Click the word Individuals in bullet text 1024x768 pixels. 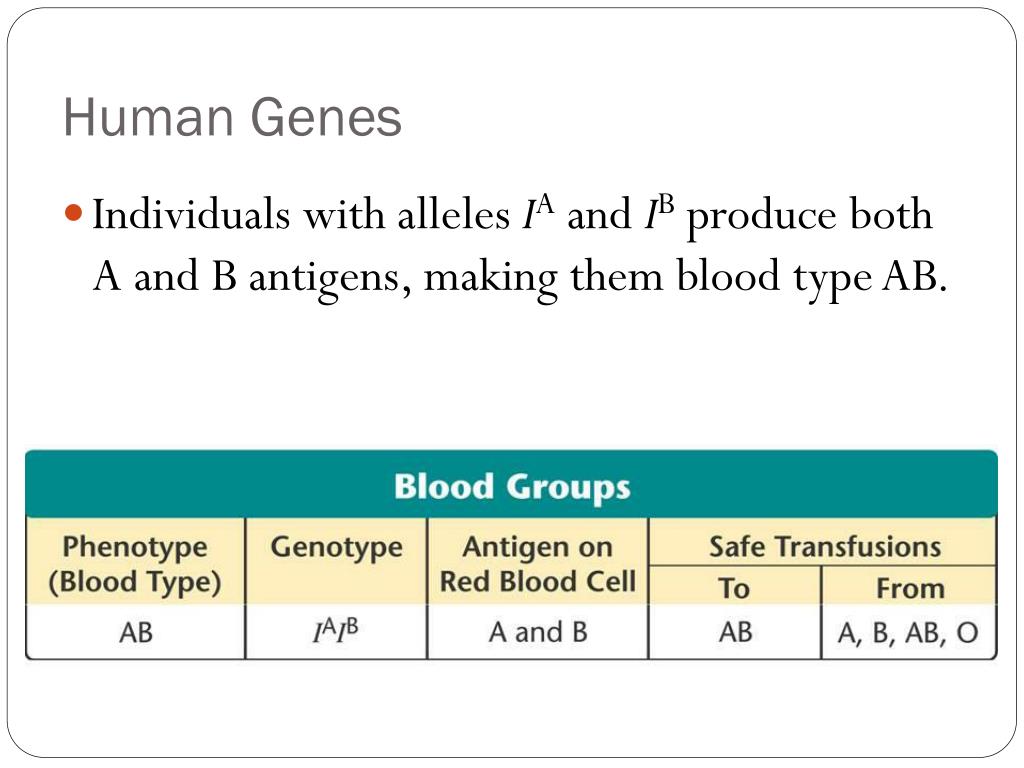point(191,214)
